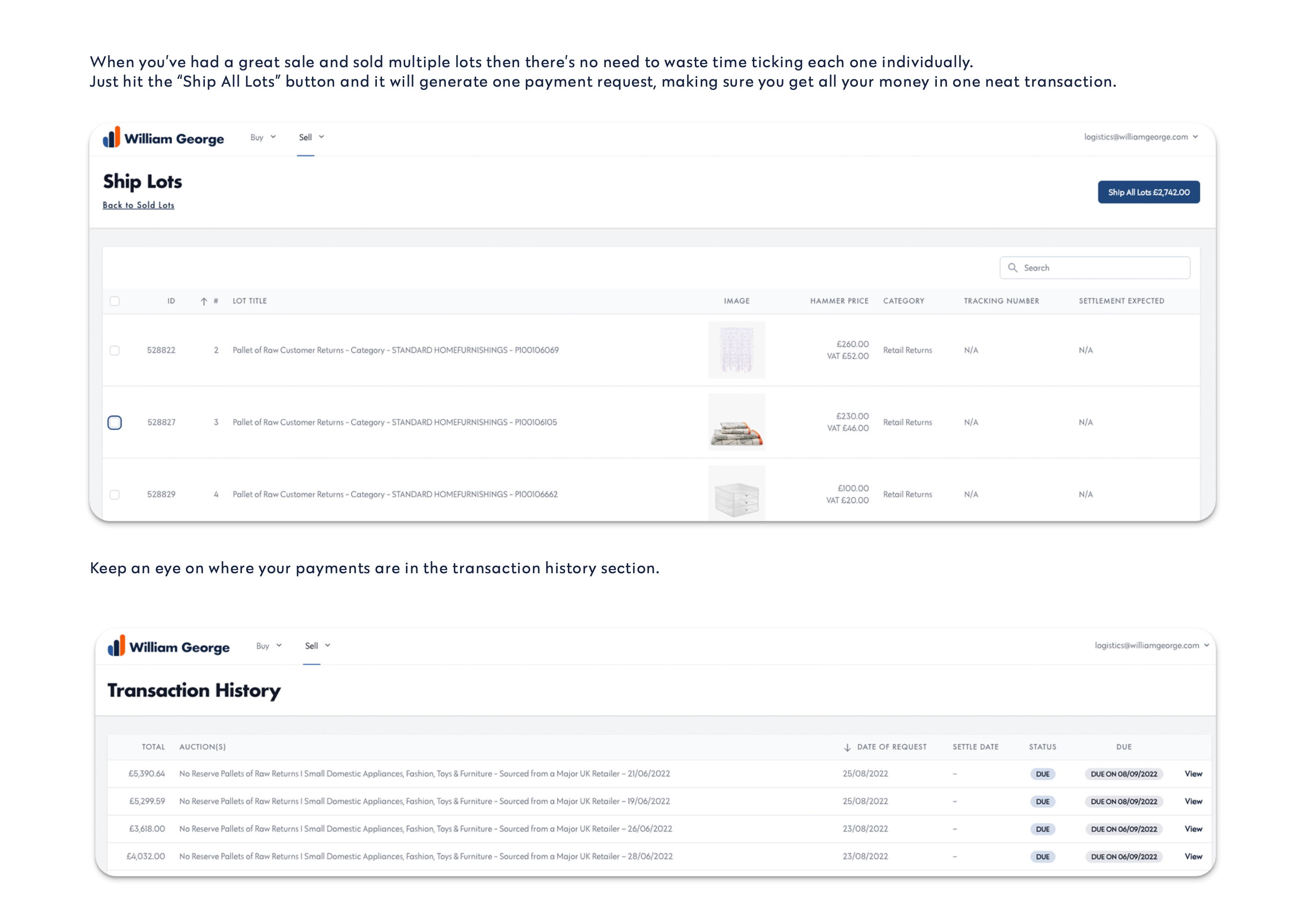Sort by the upward arrow next to # column
Viewport: 1310px width, 924px height.
tap(203, 301)
